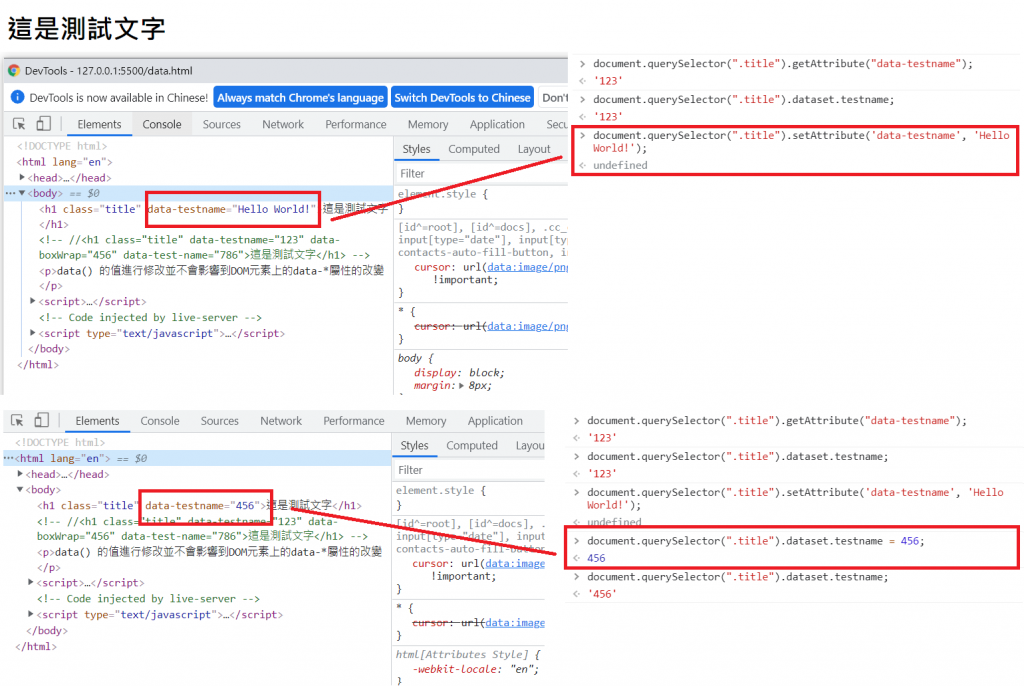The image size is (1024, 686).
Task: Toggle the device toolbar icon in the upper DevTools panel
Action: [x=43, y=124]
